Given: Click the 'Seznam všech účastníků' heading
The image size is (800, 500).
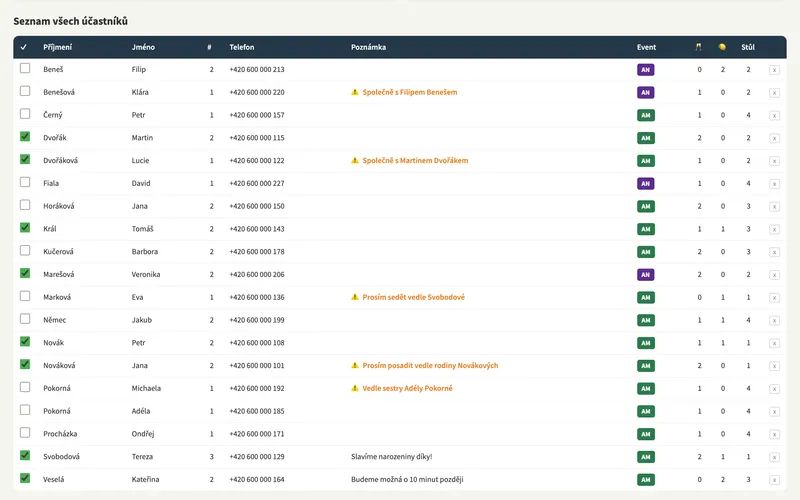Looking at the screenshot, I should (70, 21).
